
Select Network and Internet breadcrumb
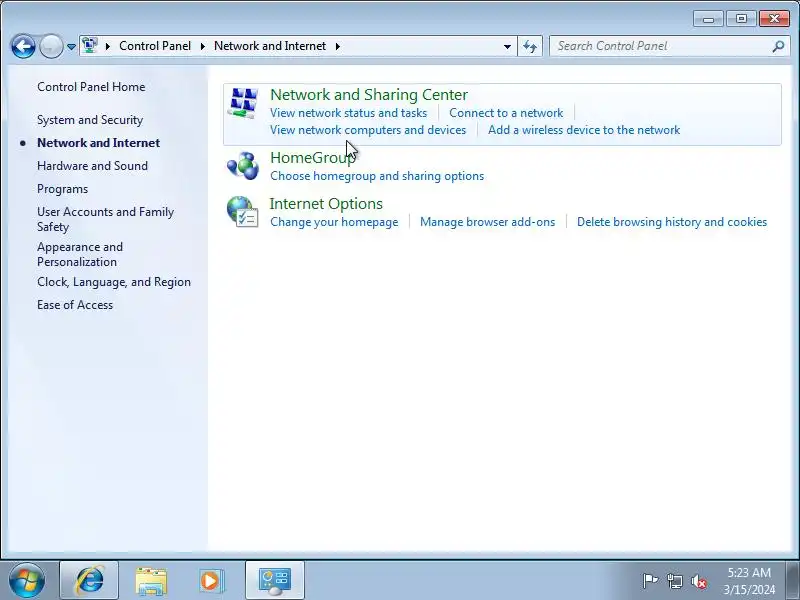[270, 46]
